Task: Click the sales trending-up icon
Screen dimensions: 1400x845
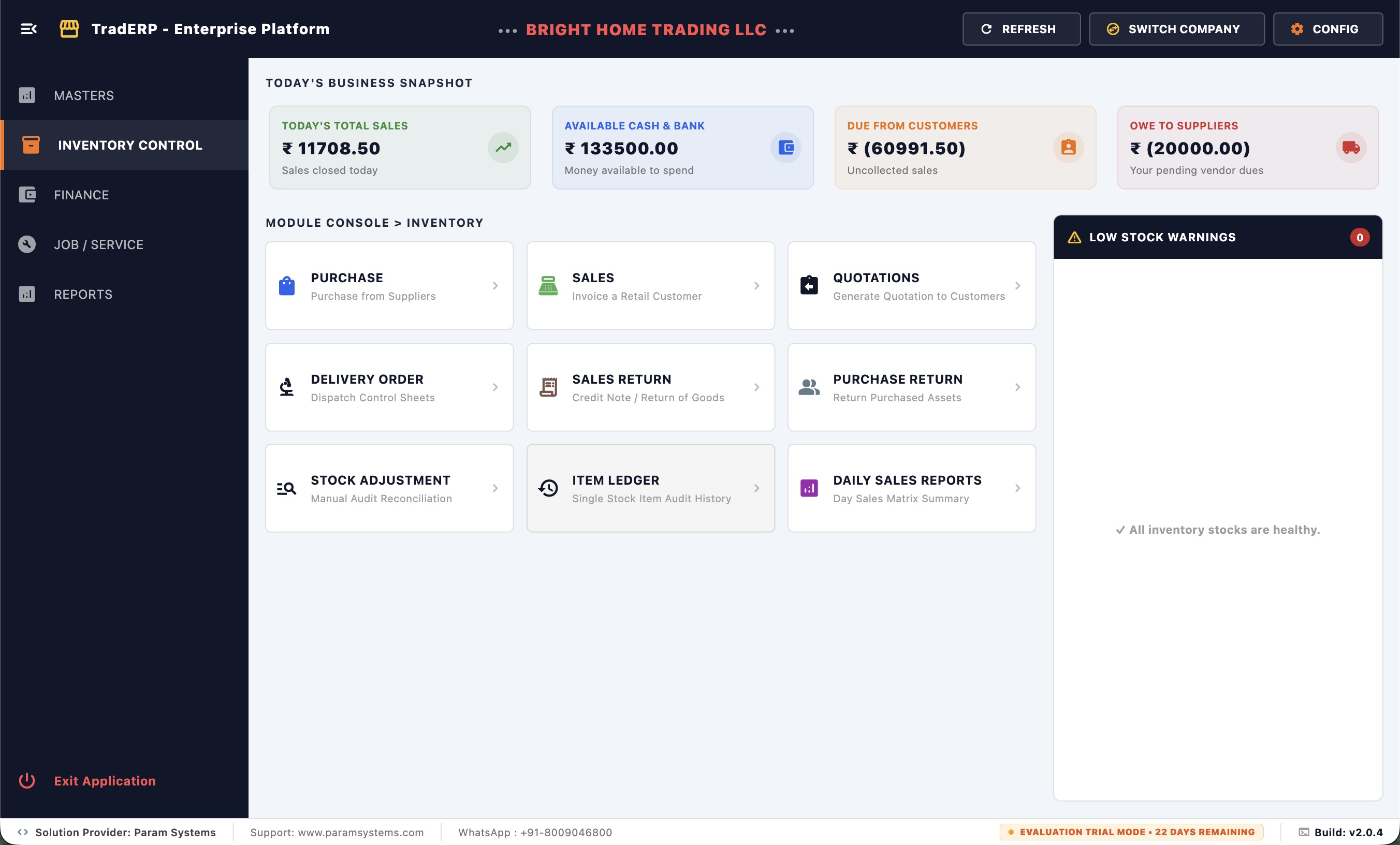Action: (503, 148)
